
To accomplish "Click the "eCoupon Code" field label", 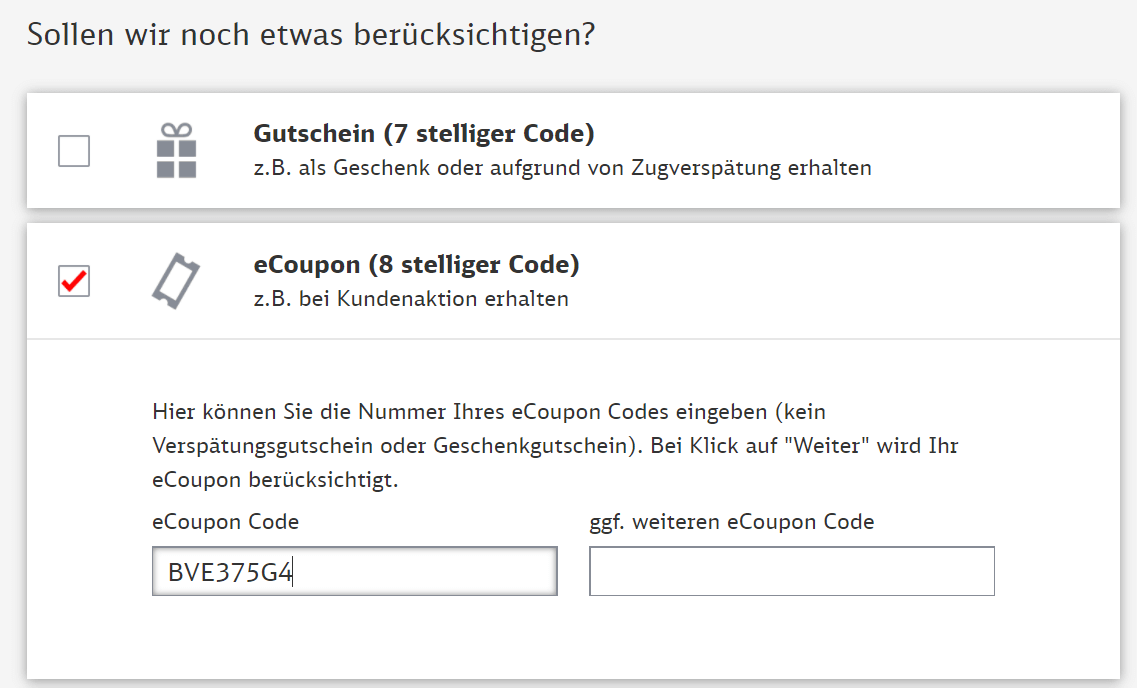I will (225, 522).
